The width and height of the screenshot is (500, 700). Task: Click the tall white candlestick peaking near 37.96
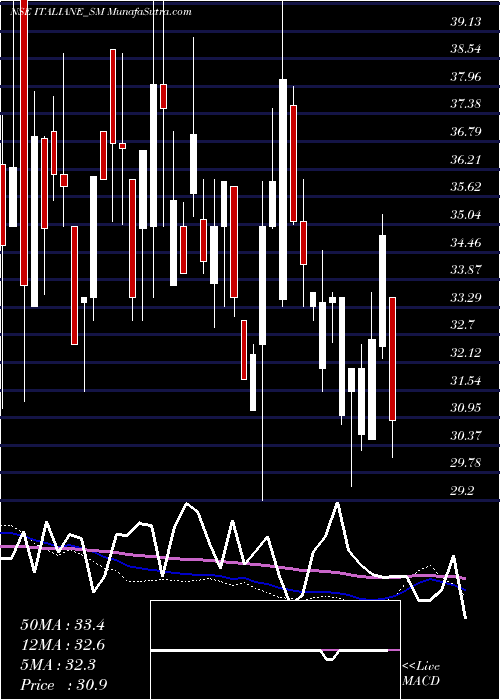point(283,189)
